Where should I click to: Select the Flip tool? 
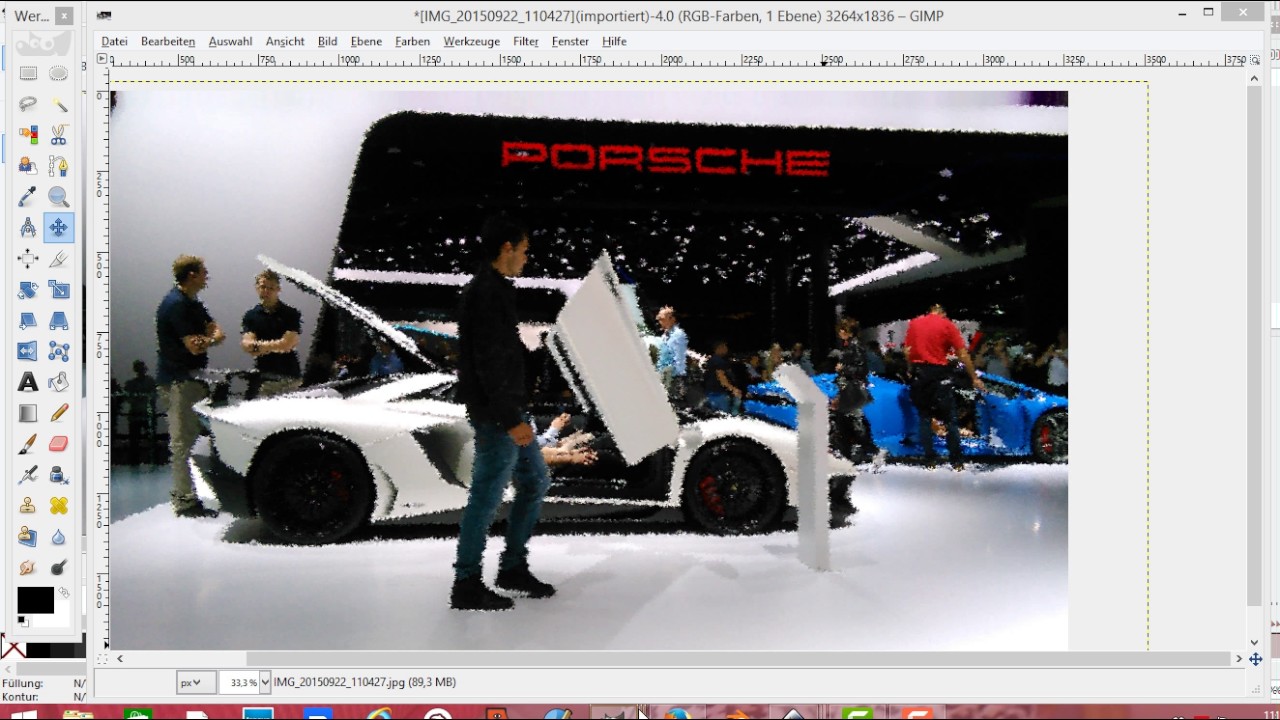(x=28, y=351)
